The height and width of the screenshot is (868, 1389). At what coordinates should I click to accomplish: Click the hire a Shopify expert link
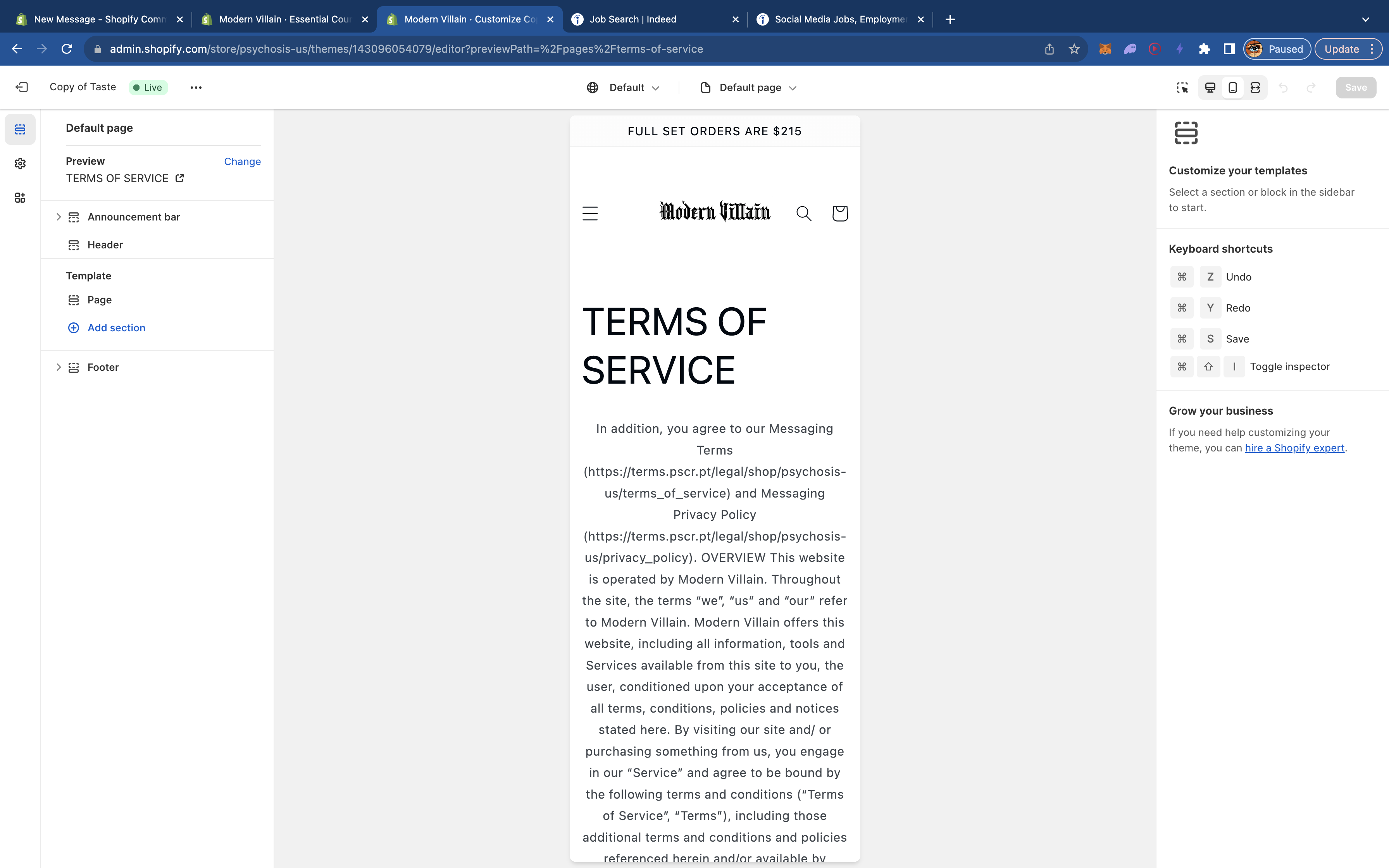[x=1294, y=448]
